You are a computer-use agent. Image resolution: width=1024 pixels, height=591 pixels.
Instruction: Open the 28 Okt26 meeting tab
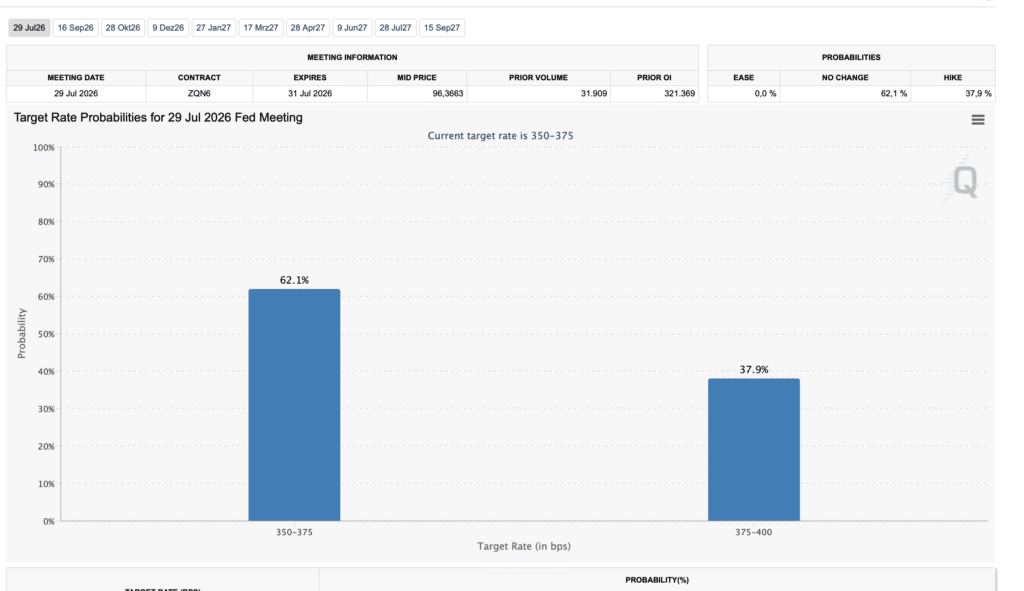pyautogui.click(x=123, y=28)
